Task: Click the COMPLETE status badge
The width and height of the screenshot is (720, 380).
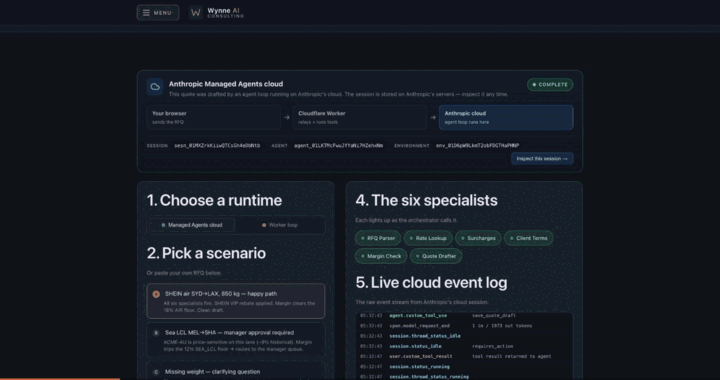Action: [x=550, y=84]
